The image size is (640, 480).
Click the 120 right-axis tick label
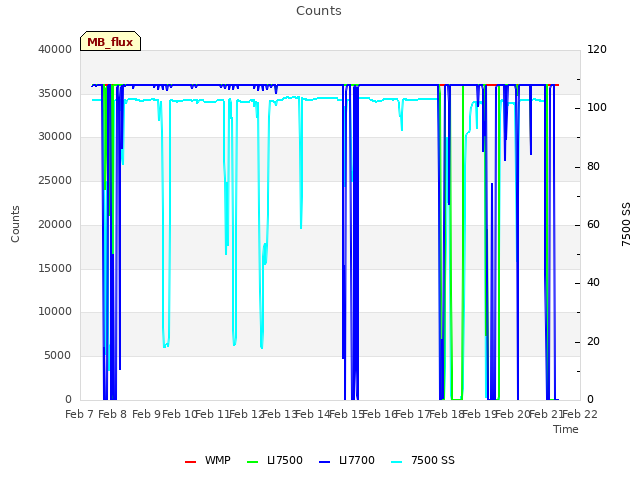click(x=597, y=49)
